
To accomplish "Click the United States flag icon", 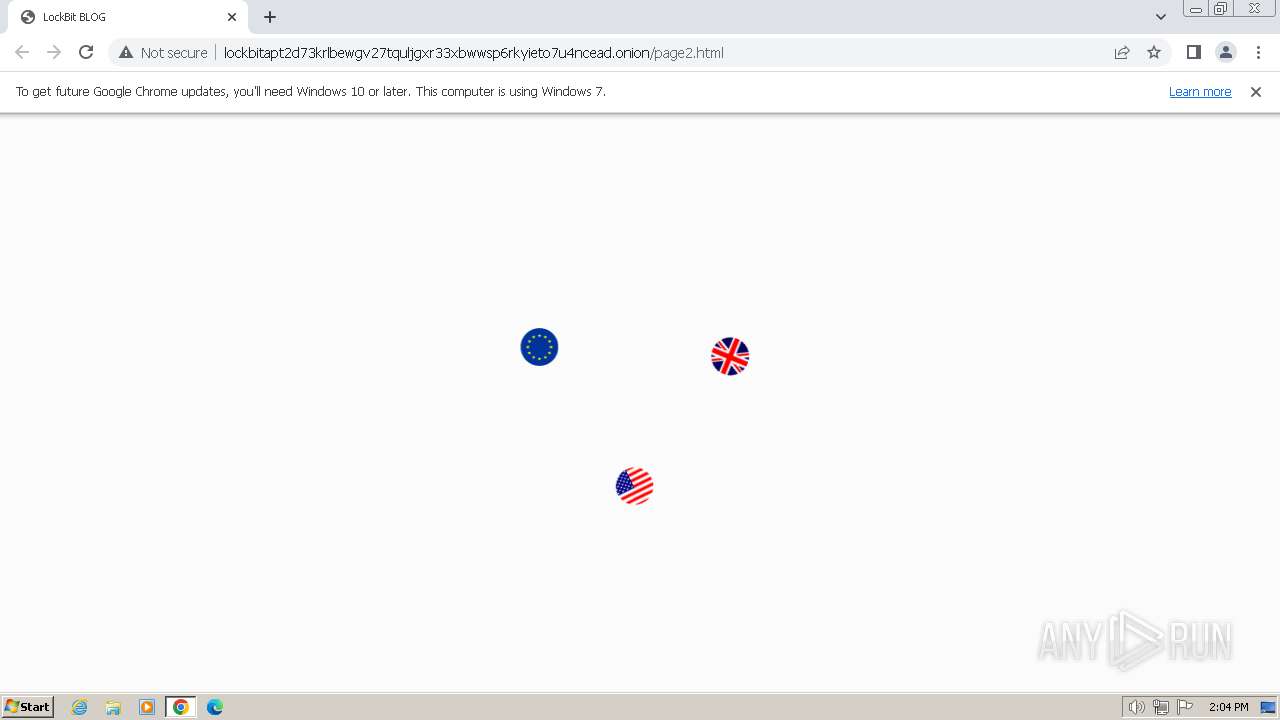I will (635, 486).
